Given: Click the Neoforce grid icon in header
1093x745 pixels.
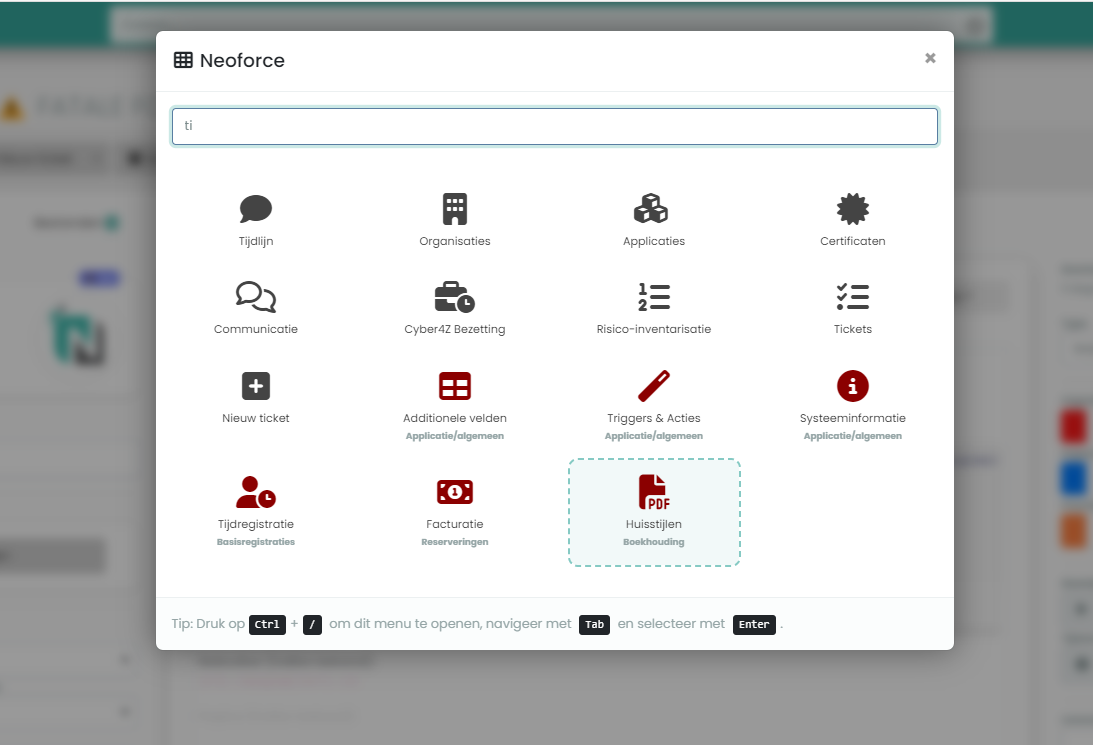Looking at the screenshot, I should coord(184,60).
